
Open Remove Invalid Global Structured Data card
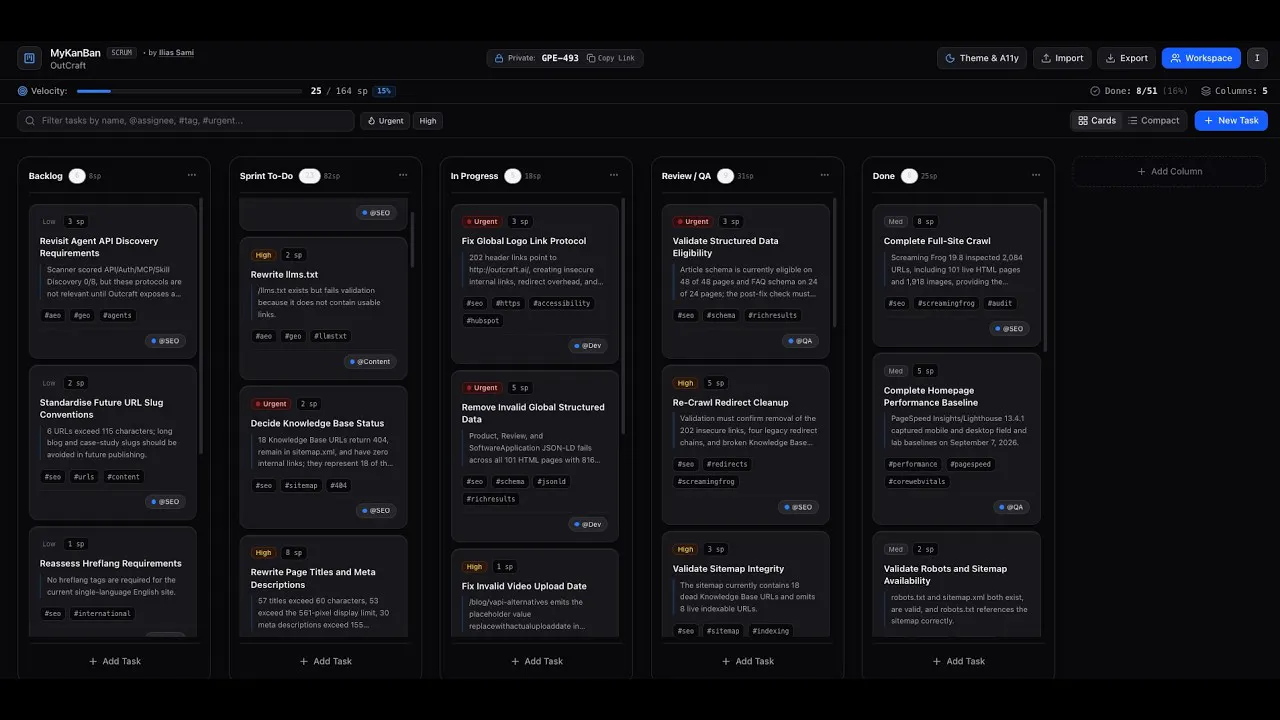pyautogui.click(x=535, y=456)
